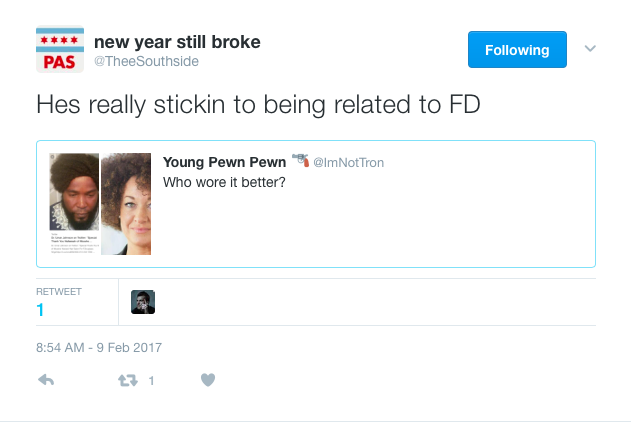The width and height of the screenshot is (631, 422).
Task: Click the gun emoji beside Young Pewn Pewn
Action: pyautogui.click(x=300, y=161)
